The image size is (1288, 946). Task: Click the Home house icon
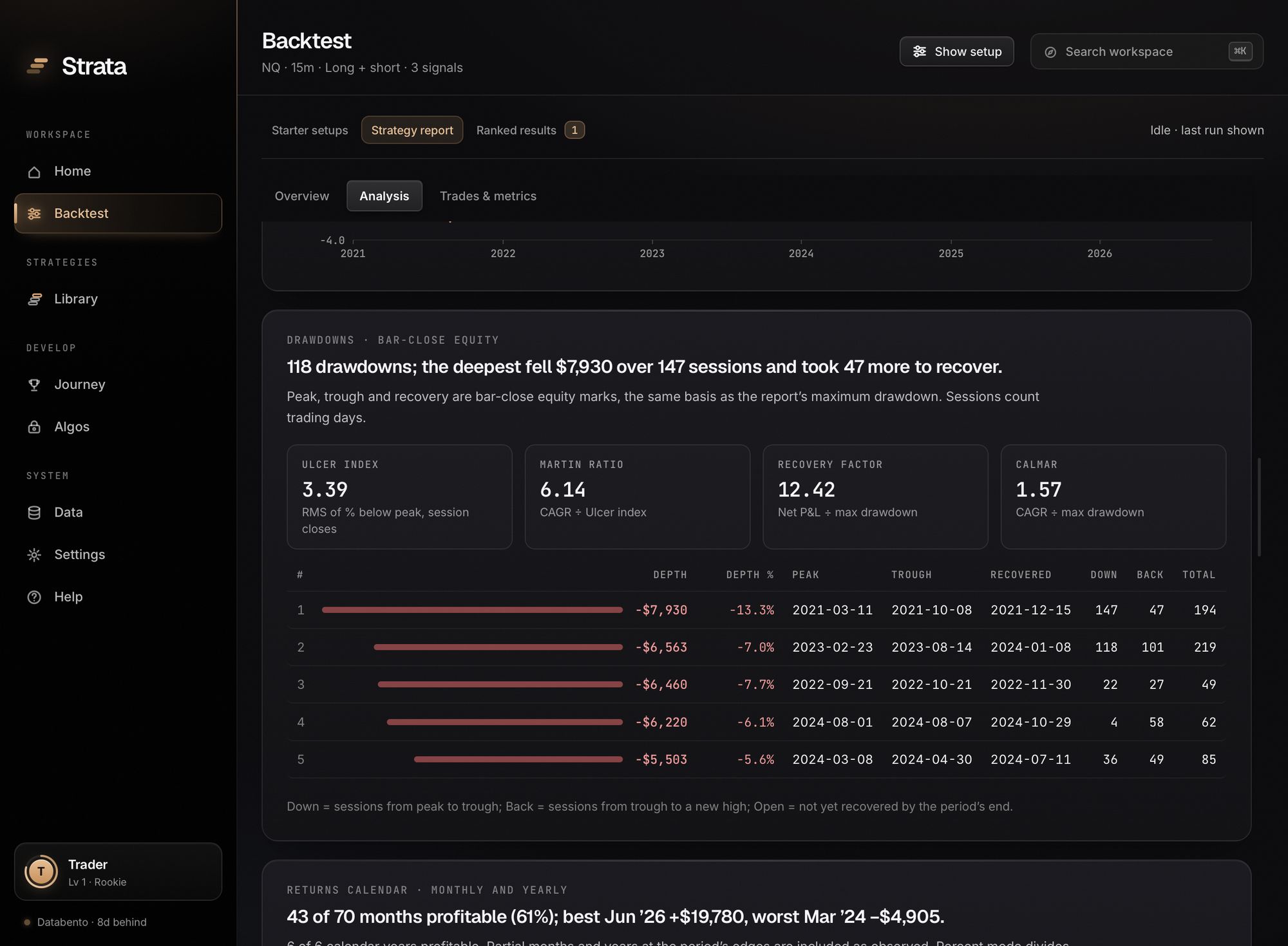click(34, 172)
